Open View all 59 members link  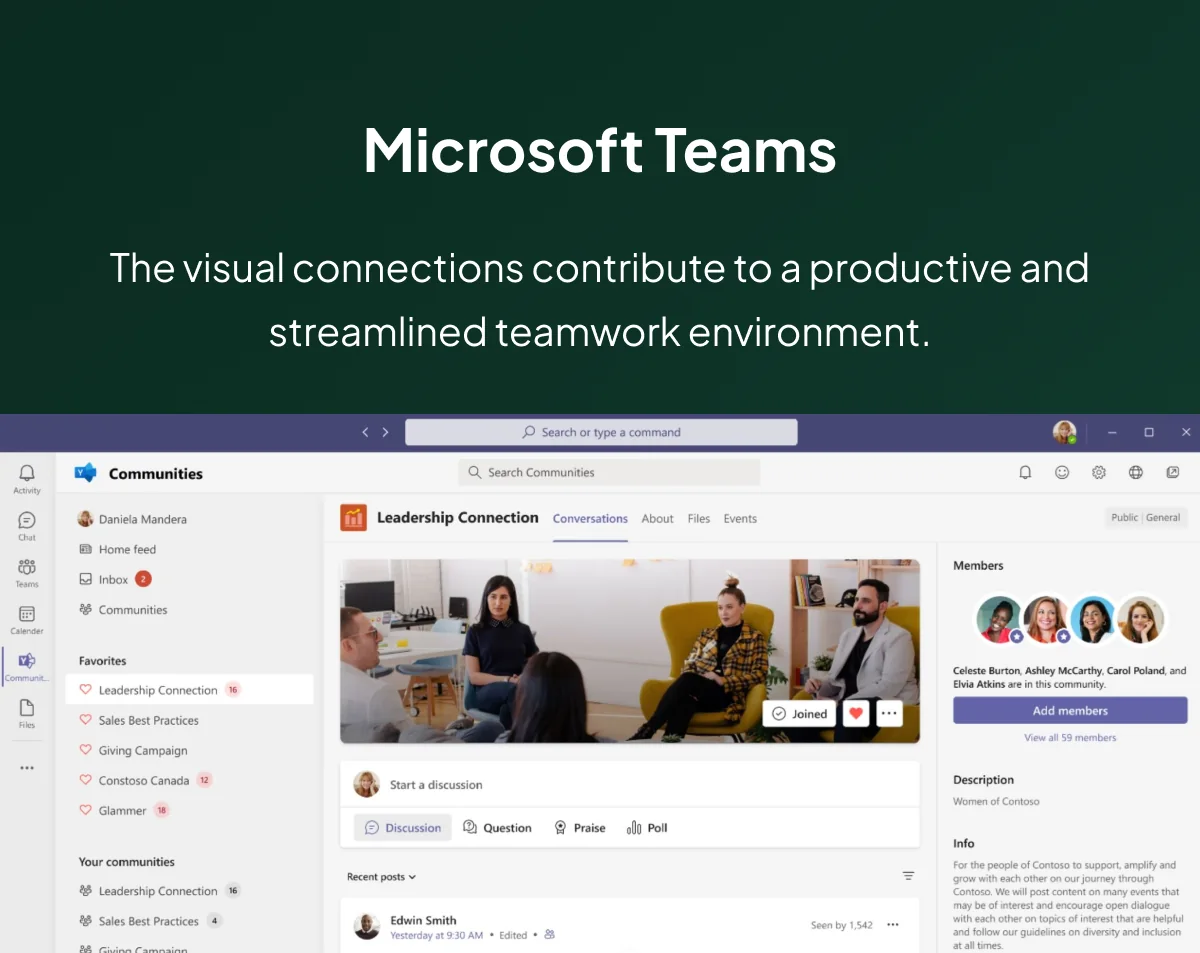[1070, 737]
